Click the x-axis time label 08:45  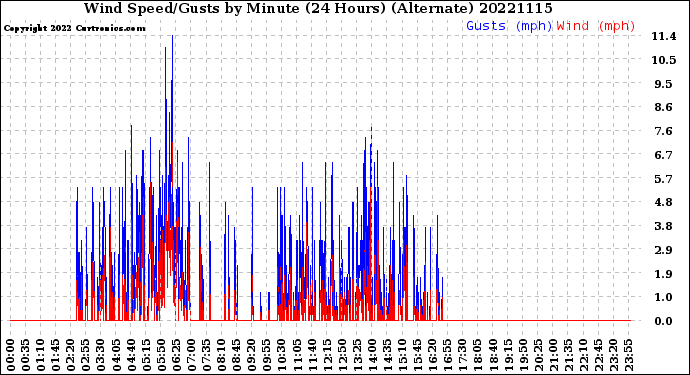tap(236, 355)
